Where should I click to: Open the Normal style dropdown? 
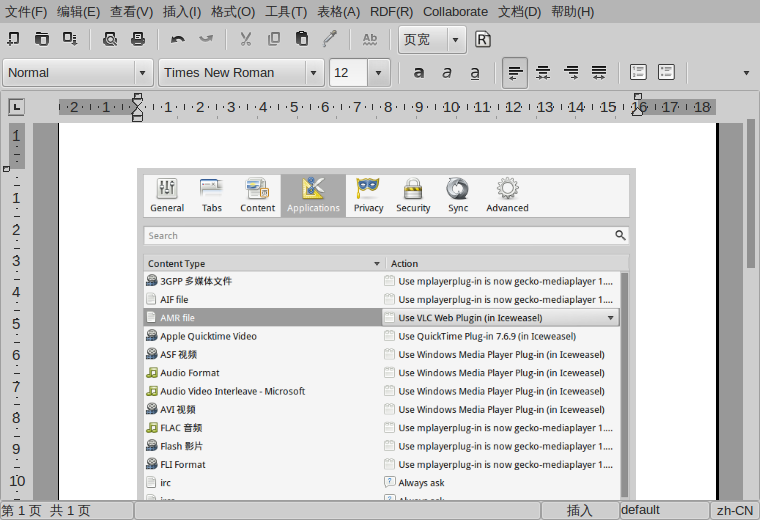tap(142, 73)
